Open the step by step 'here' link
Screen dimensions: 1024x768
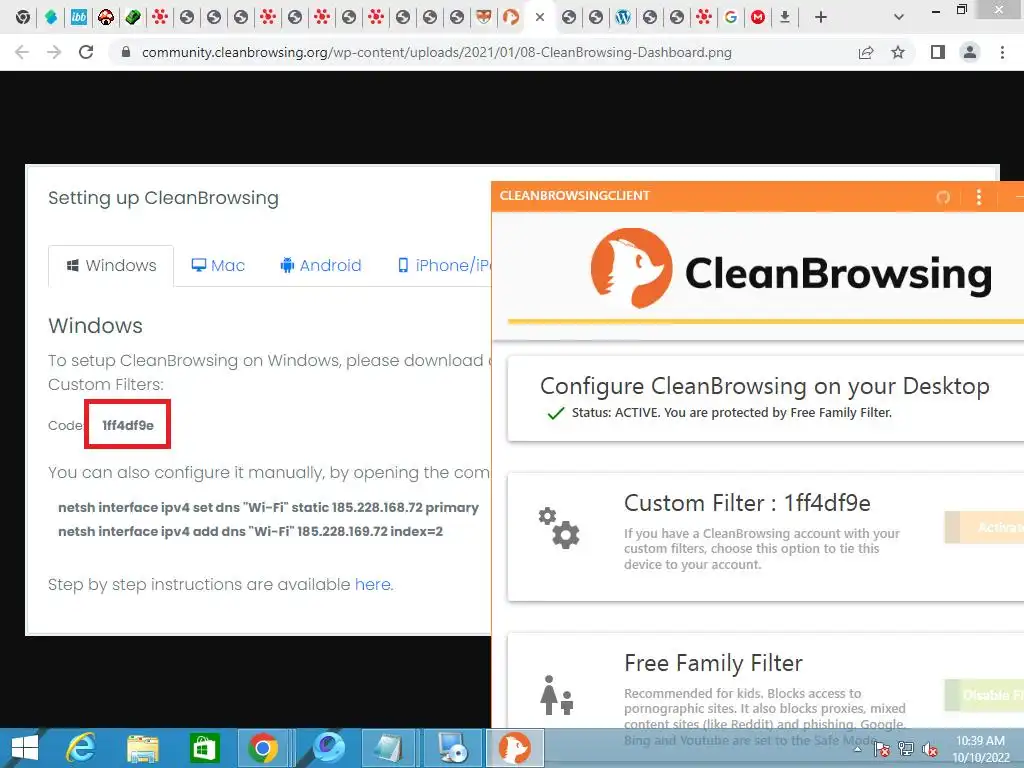point(372,584)
